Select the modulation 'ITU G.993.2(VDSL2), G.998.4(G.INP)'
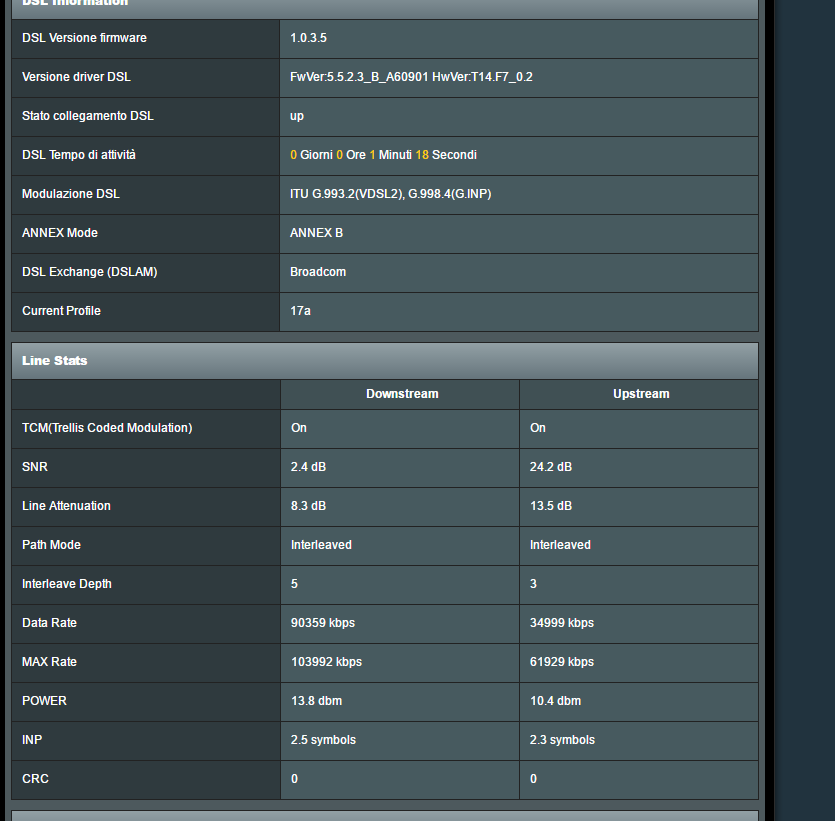Screen dimensions: 835x821 tap(390, 194)
